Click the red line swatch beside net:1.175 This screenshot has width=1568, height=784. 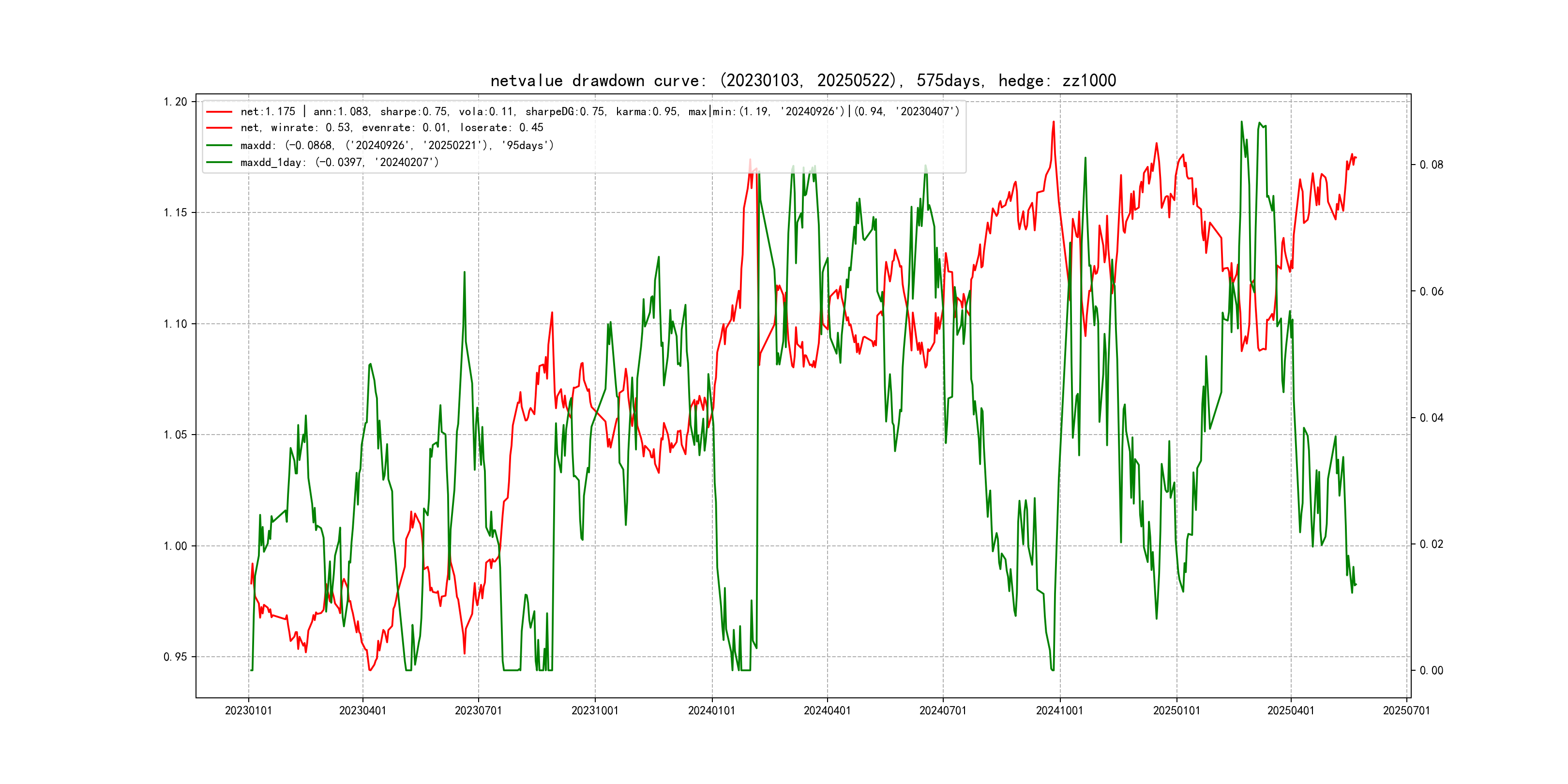coord(219,112)
